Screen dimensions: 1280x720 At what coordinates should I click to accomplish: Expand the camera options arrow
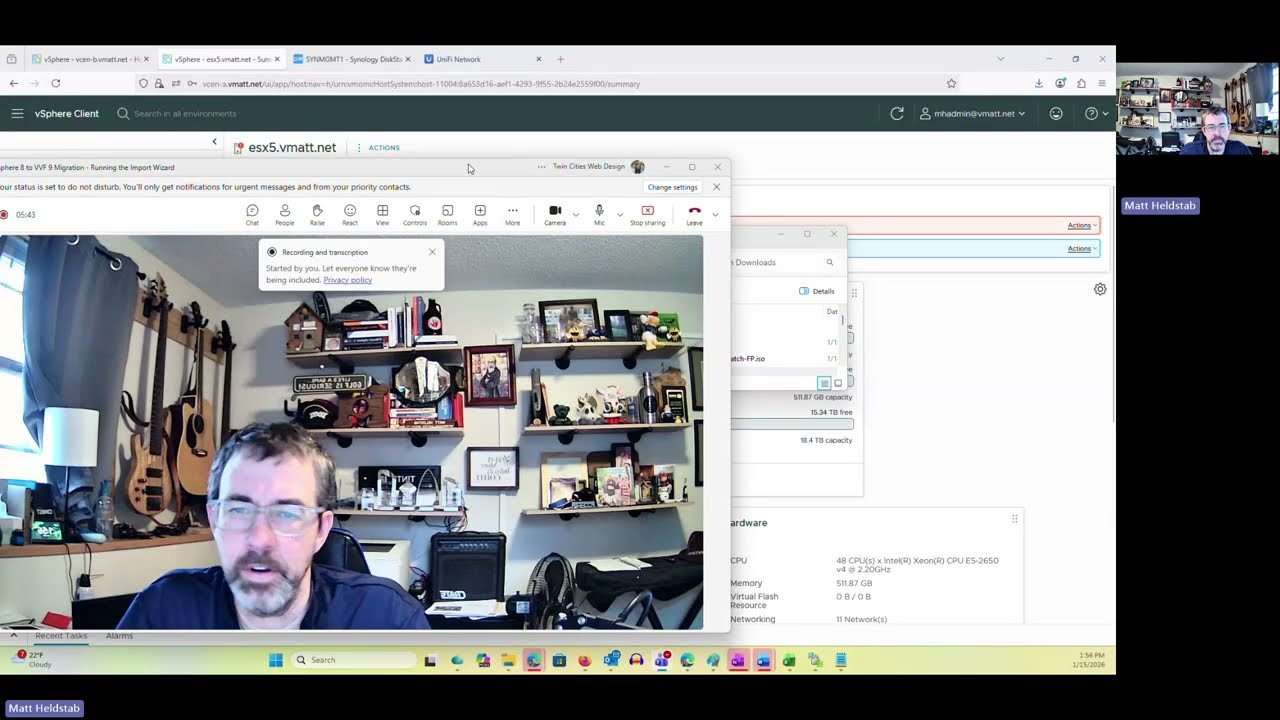(577, 214)
